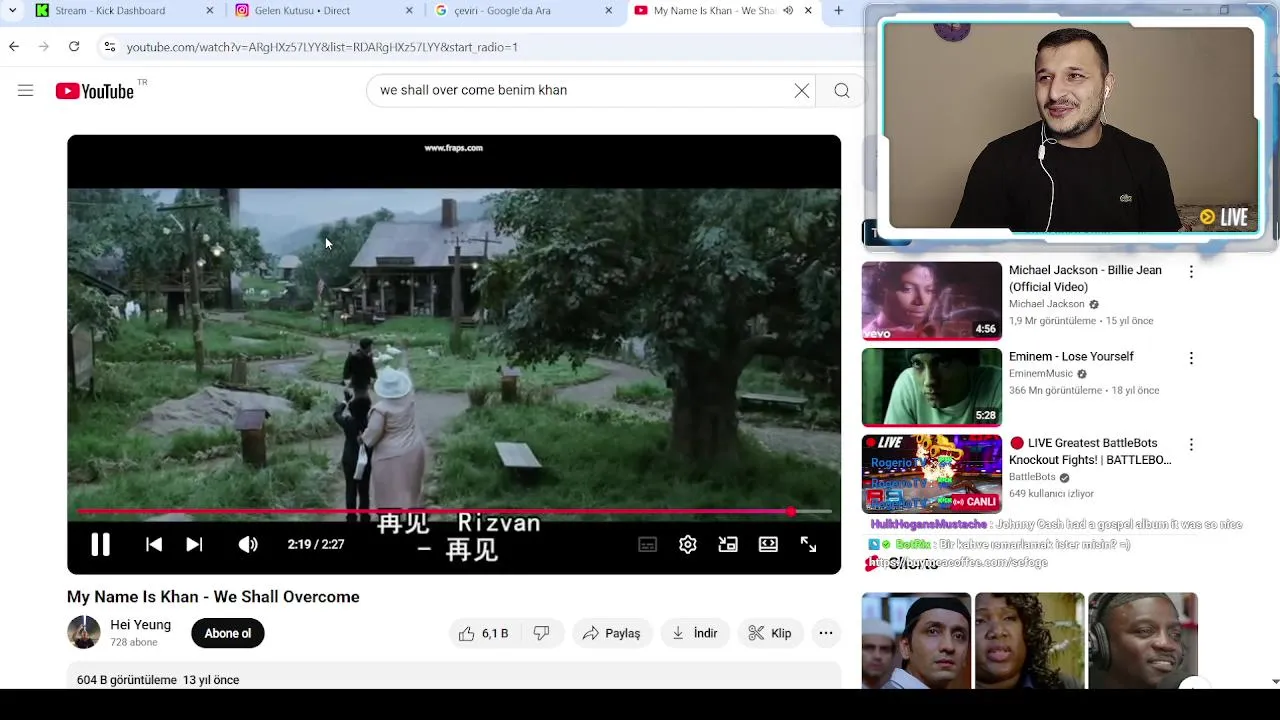Dislike the video with thumbs down
The height and width of the screenshot is (720, 1280).
click(542, 633)
